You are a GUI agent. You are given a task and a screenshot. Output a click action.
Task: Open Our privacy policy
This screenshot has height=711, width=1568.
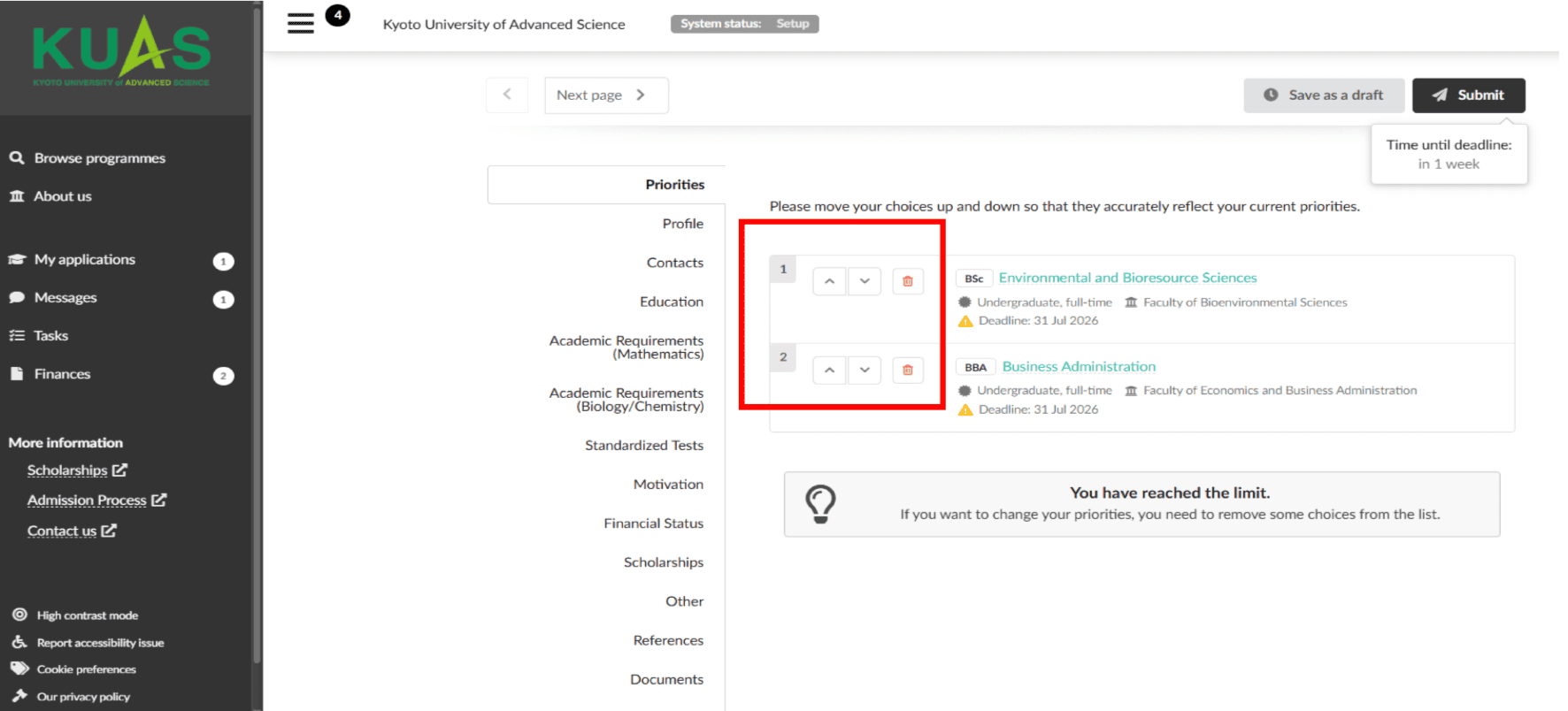(71, 696)
